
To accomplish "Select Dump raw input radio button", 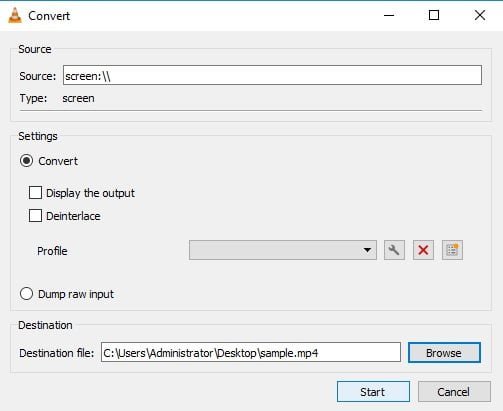I will (x=26, y=294).
